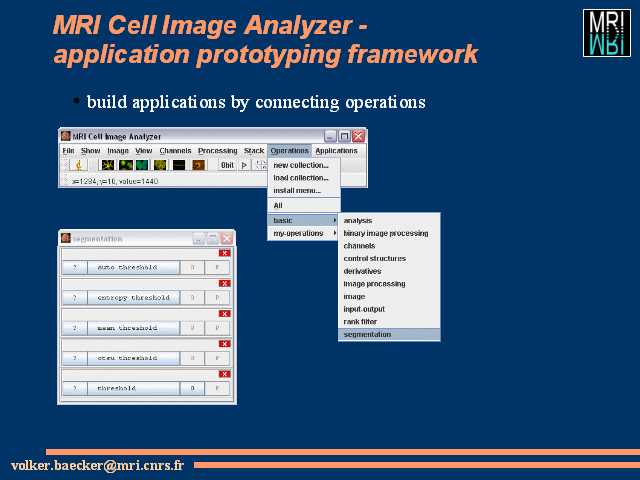Viewport: 640px width, 480px height.
Task: Select 'rank filter' submenu entry
Action: 389,322
